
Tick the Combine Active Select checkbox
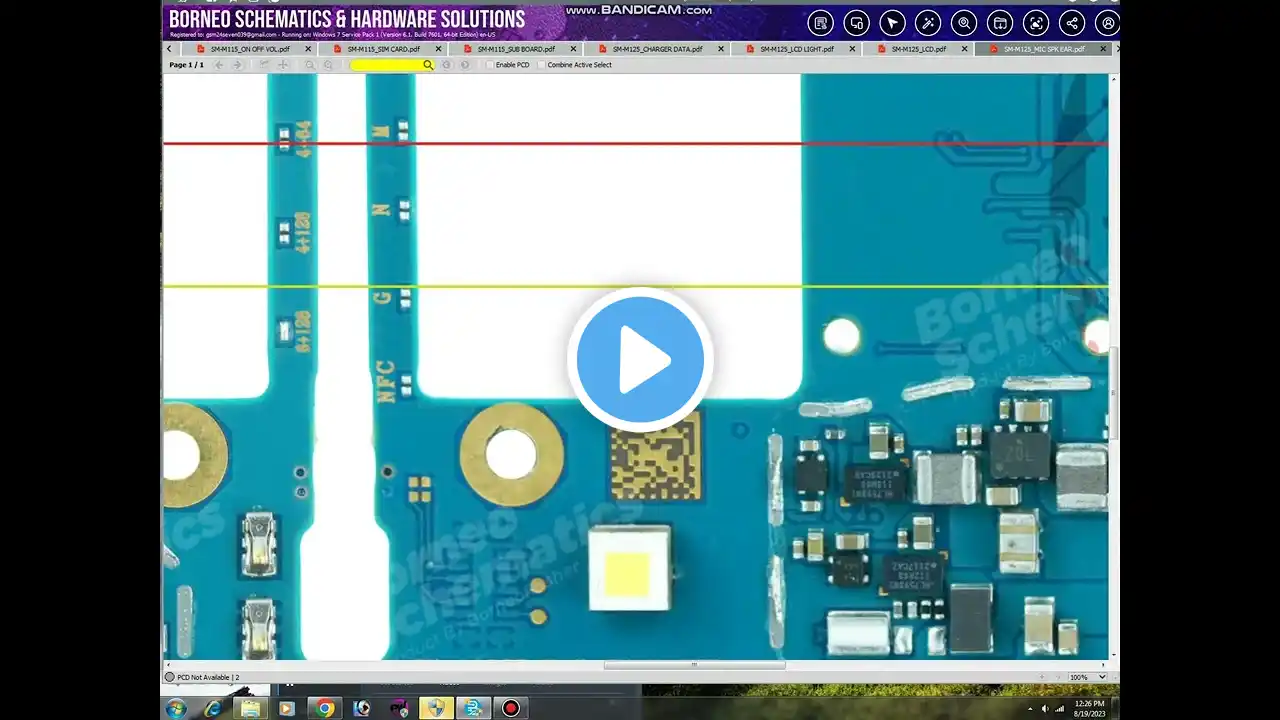pyautogui.click(x=542, y=65)
